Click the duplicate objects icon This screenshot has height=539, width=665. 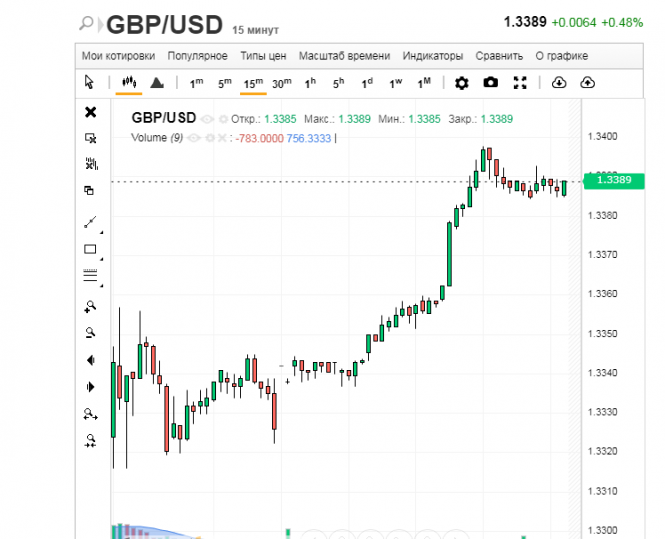(x=89, y=190)
